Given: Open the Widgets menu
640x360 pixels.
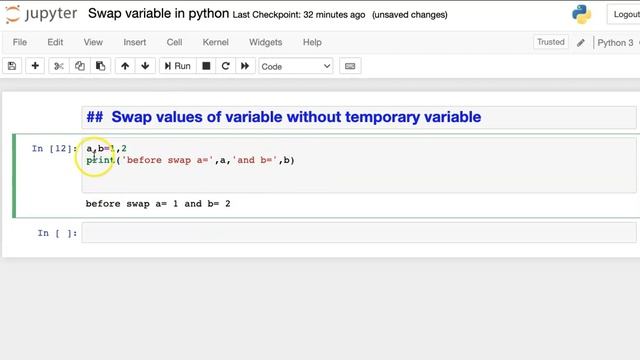Looking at the screenshot, I should click(265, 42).
